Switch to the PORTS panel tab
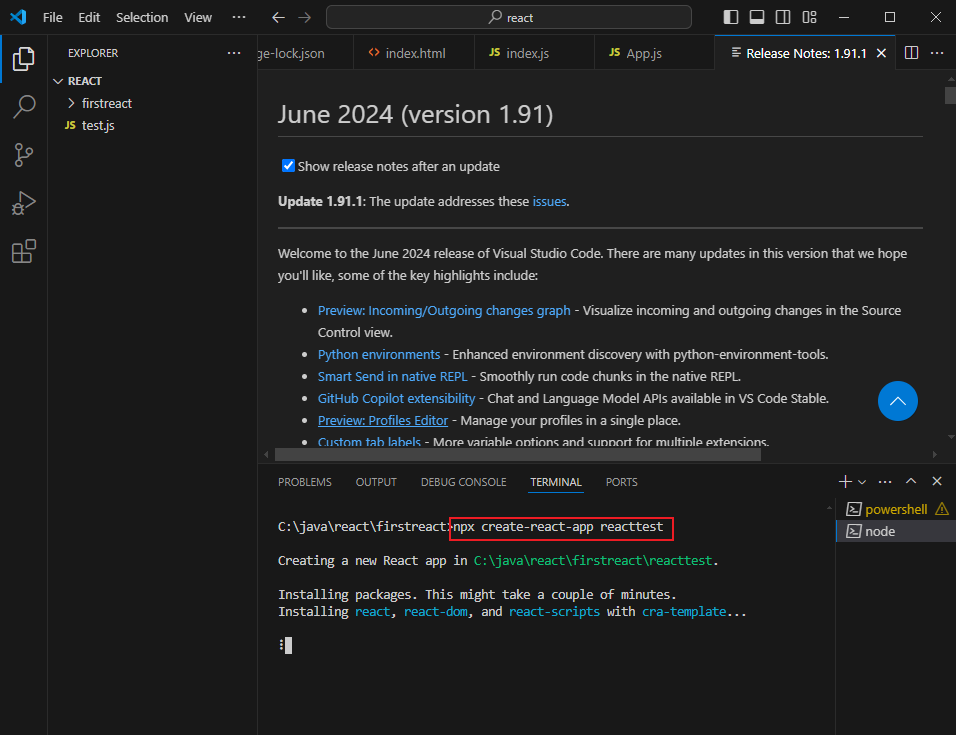The width and height of the screenshot is (956, 735). pos(621,481)
